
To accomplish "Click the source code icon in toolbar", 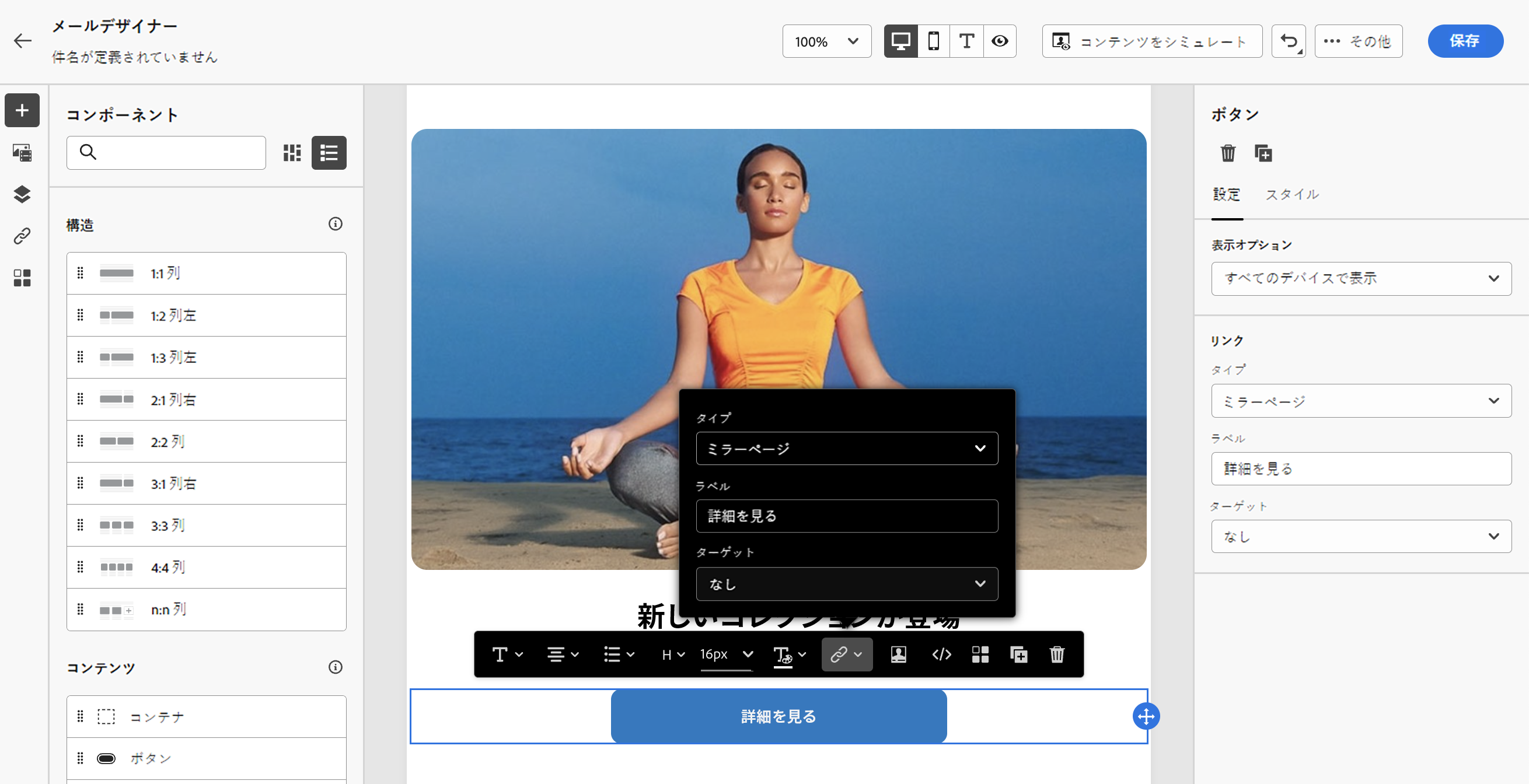I will pos(941,654).
